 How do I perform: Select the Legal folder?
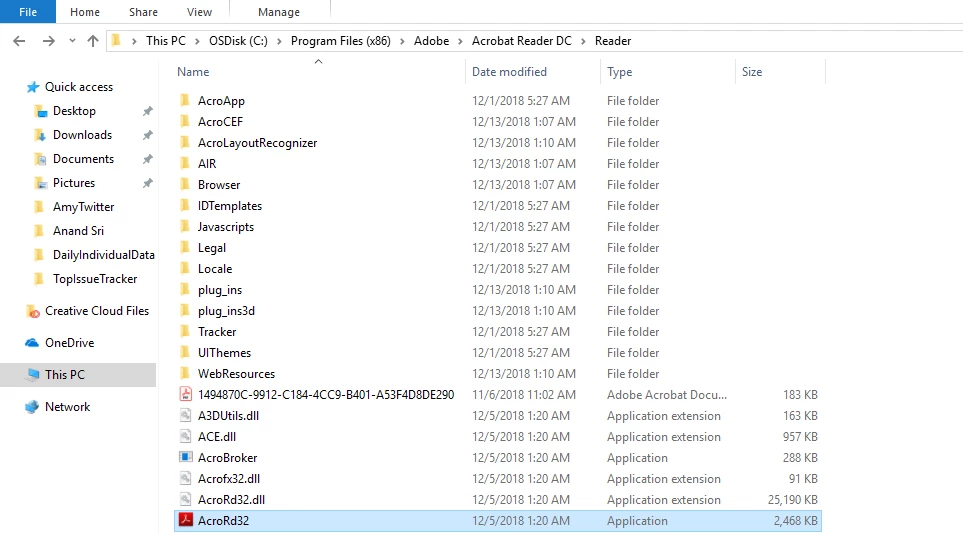[212, 248]
